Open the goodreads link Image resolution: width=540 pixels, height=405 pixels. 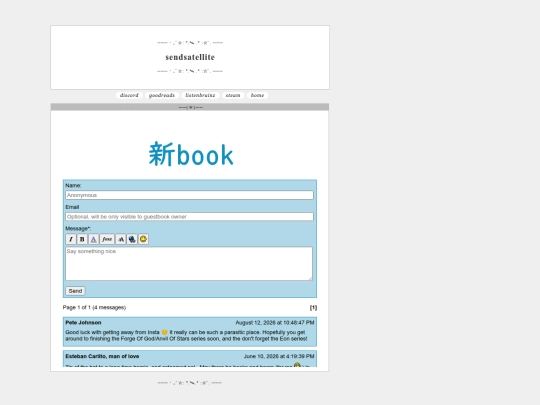pyautogui.click(x=162, y=95)
